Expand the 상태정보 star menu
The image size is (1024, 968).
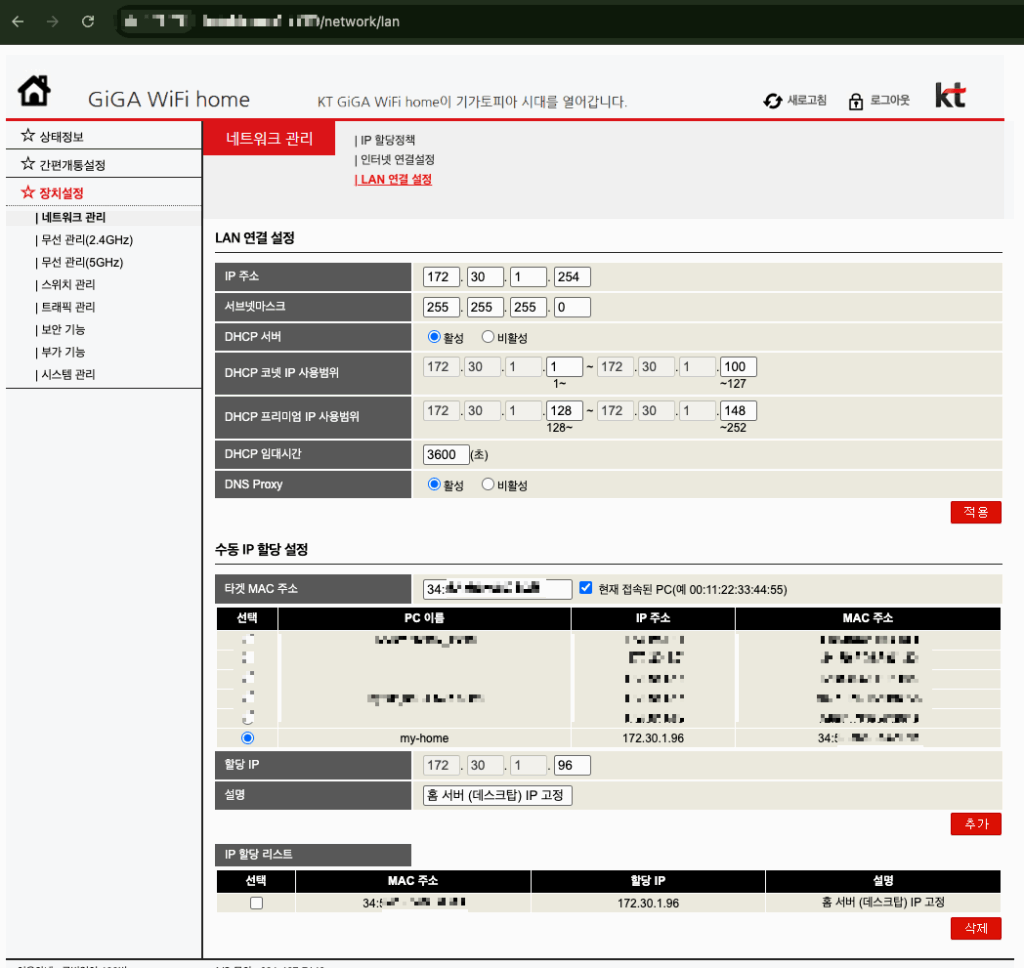pos(60,136)
